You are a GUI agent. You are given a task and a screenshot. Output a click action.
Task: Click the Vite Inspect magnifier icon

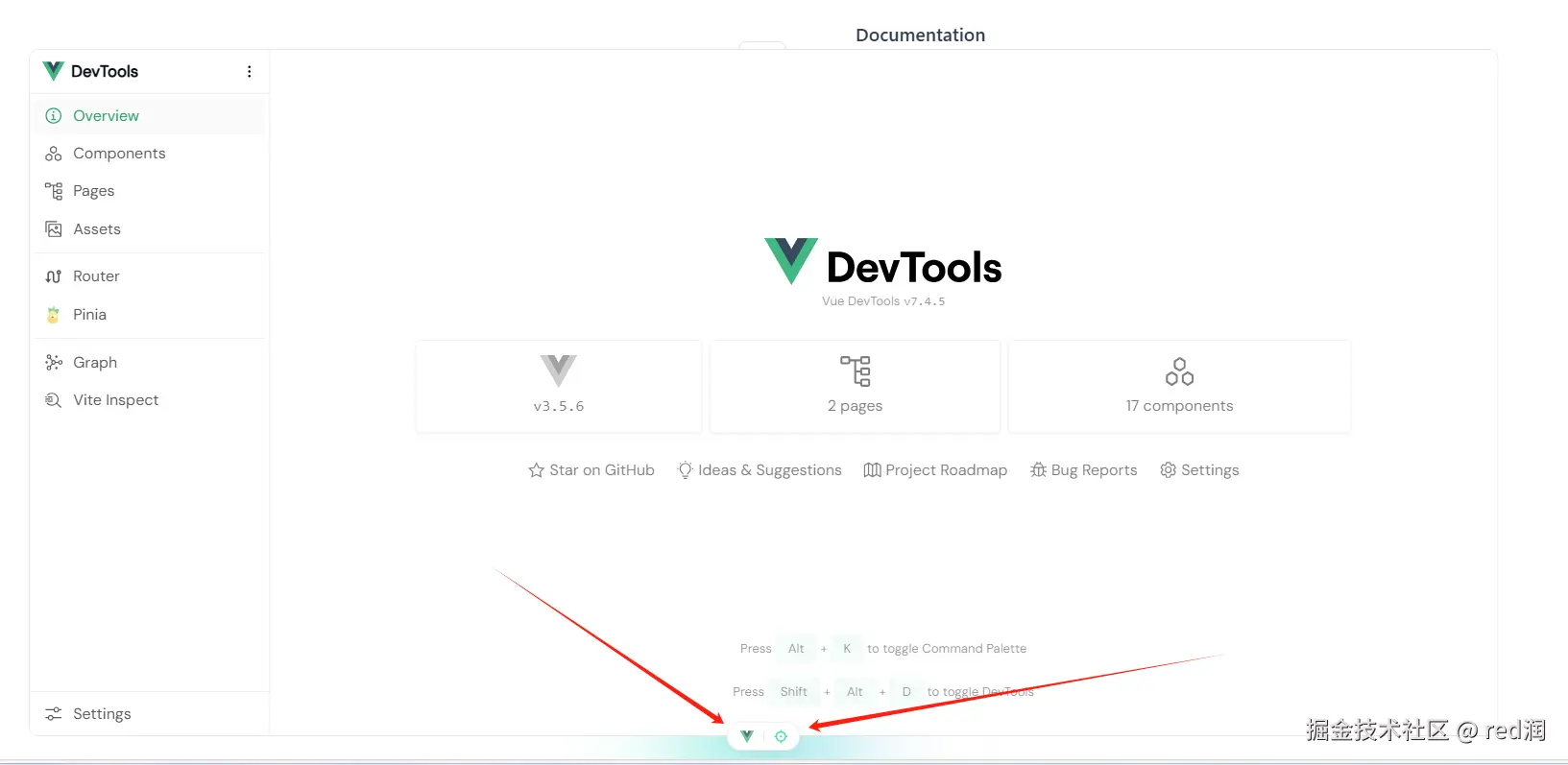point(54,400)
